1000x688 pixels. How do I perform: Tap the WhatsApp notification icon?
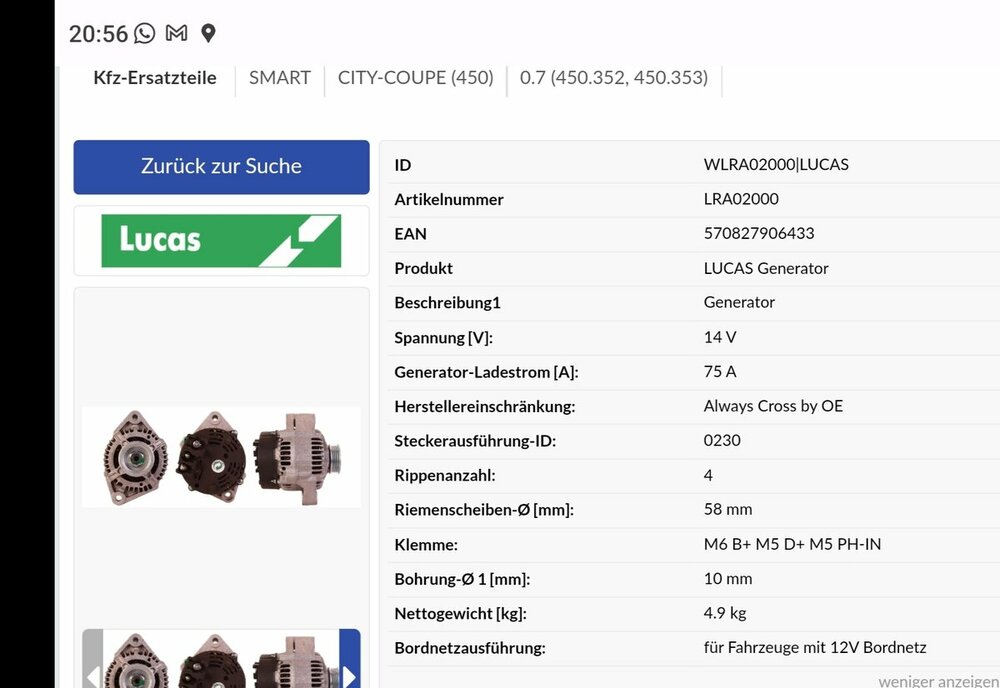tap(145, 33)
